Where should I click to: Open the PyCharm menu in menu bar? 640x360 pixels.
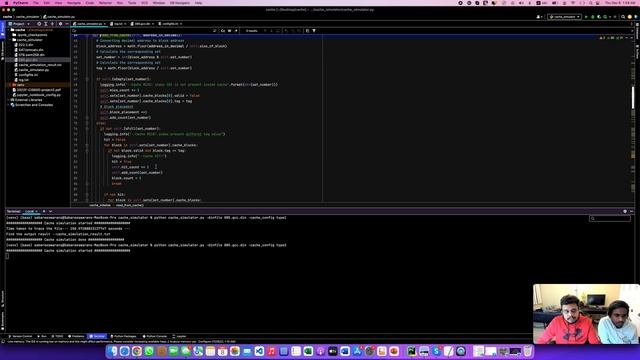point(21,3)
